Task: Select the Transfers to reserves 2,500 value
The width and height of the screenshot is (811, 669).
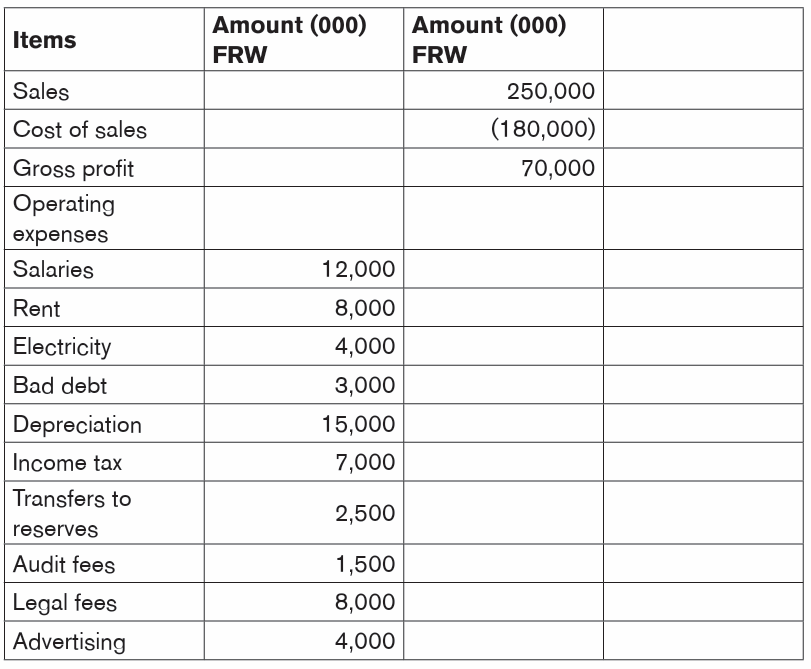Action: click(x=365, y=513)
